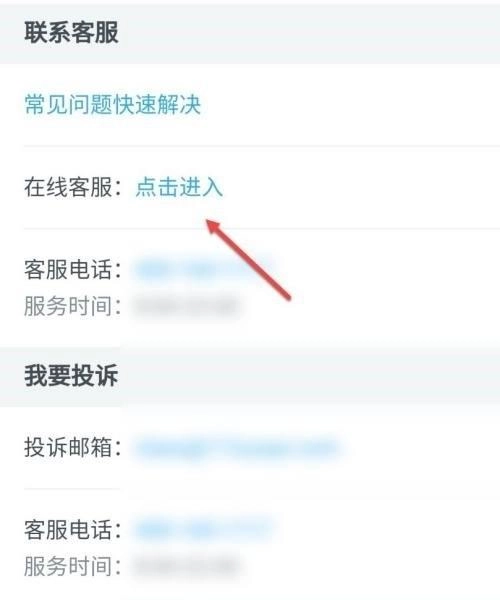Click the divider below the 投诉邮箱 row
Screen dimensions: 500x600
[x=262, y=489]
